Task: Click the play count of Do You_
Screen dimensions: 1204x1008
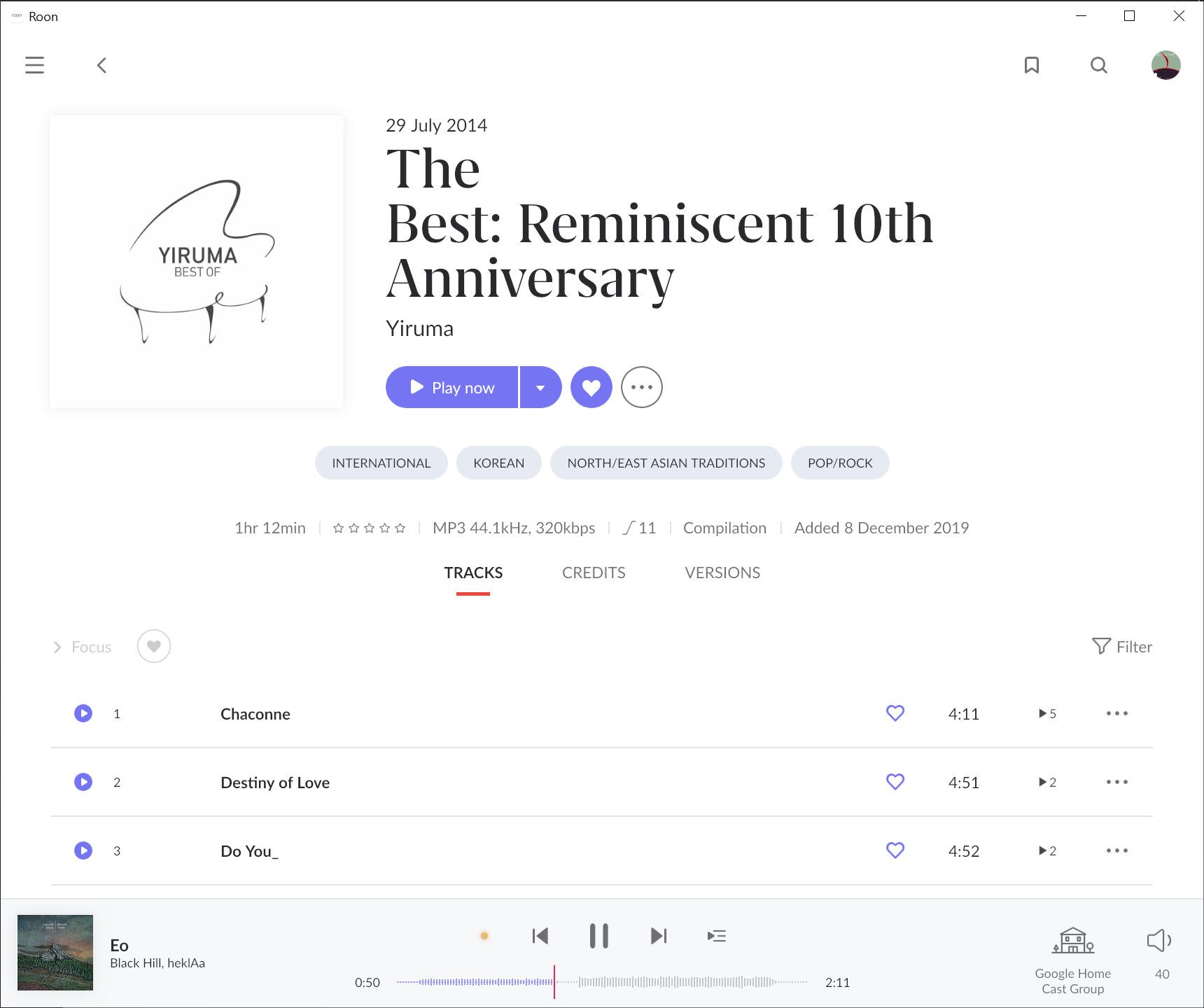Action: coord(1047,850)
